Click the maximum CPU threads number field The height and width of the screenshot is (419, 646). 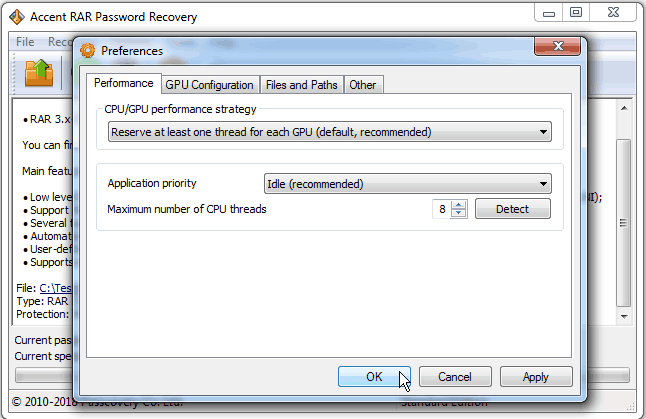442,209
